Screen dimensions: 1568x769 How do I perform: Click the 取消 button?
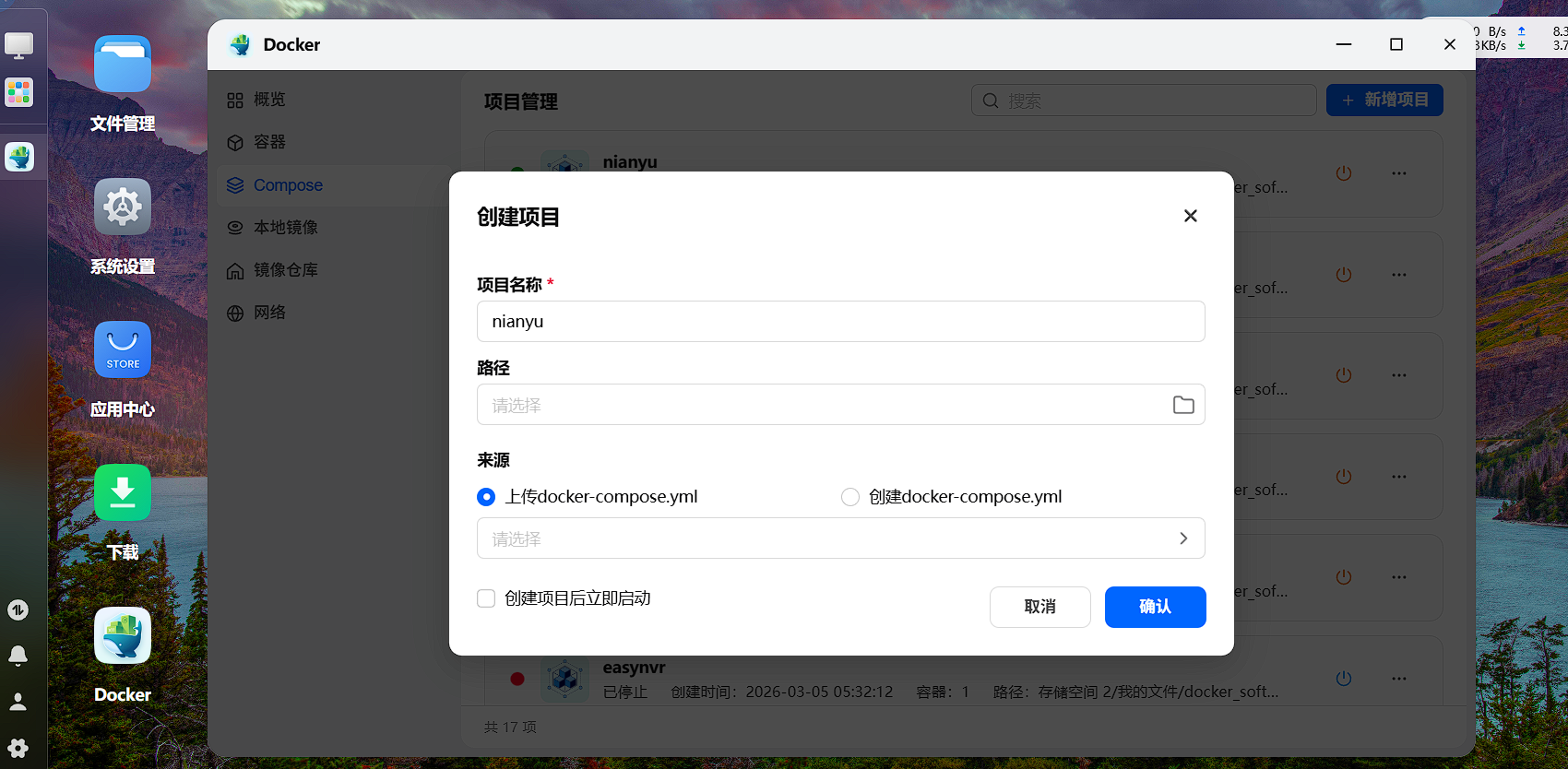(1040, 607)
